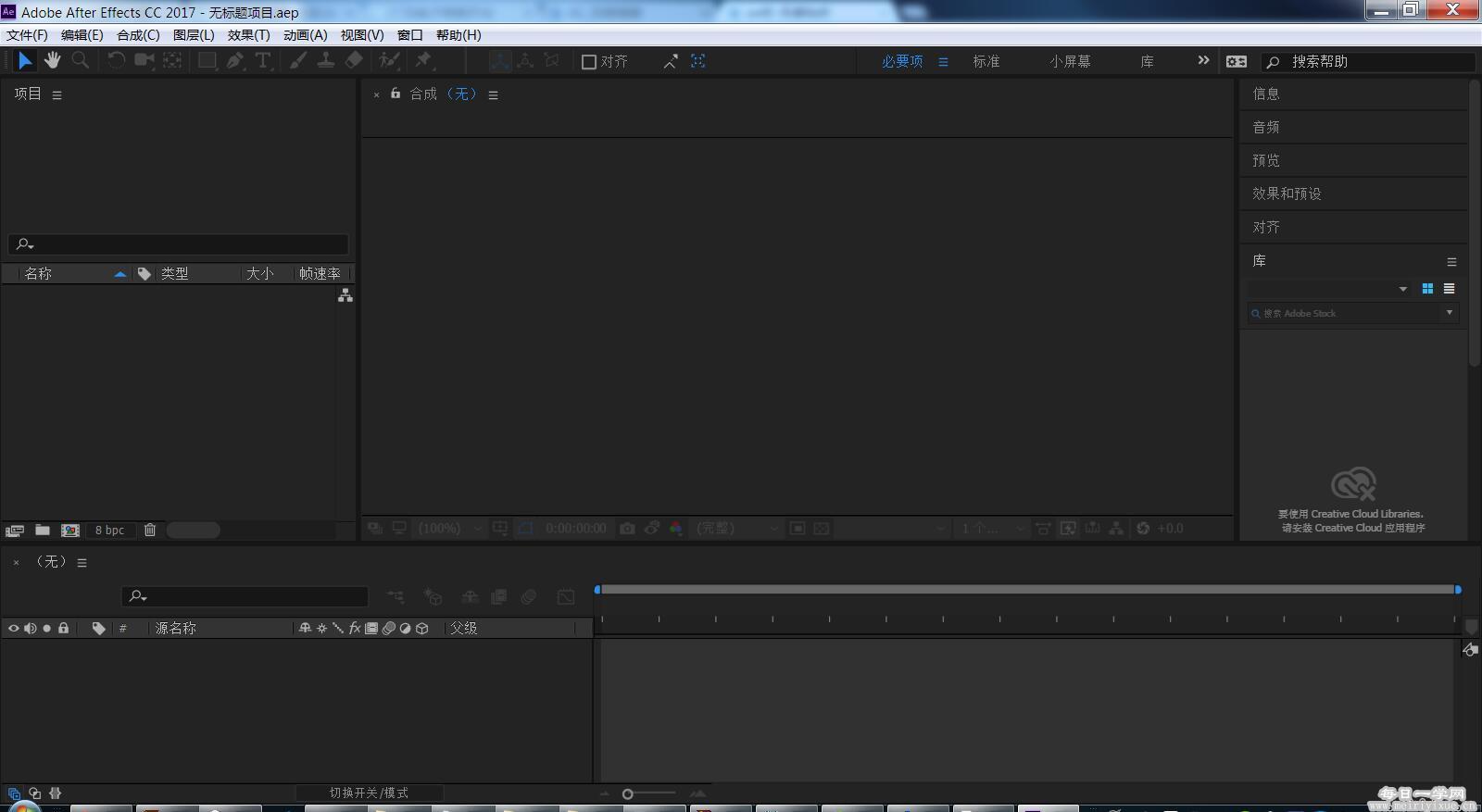Open the 合成 viewer panel menu
The width and height of the screenshot is (1482, 812).
coord(494,95)
